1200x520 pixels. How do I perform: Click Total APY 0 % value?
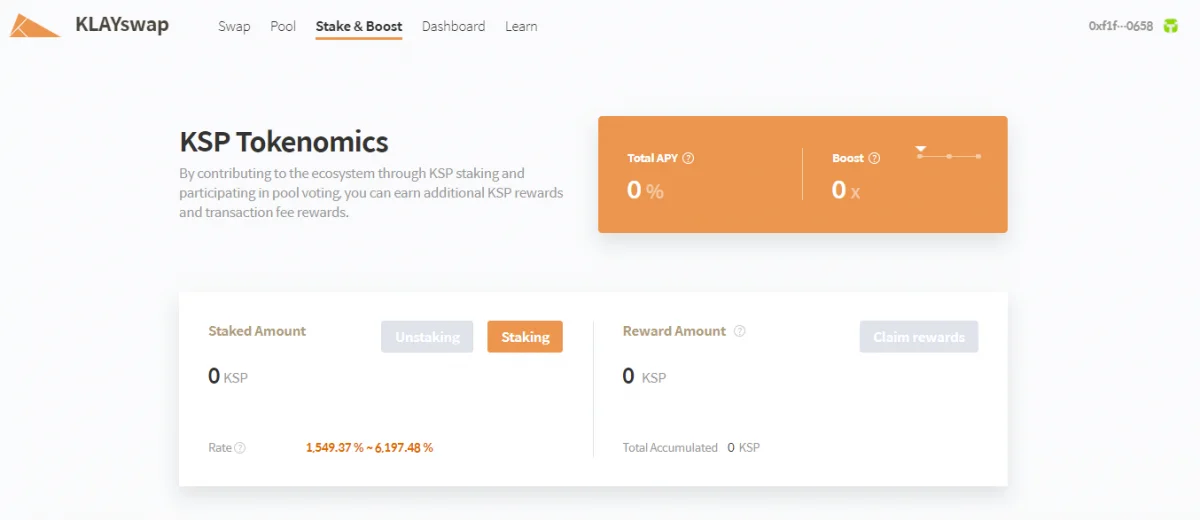(x=645, y=190)
